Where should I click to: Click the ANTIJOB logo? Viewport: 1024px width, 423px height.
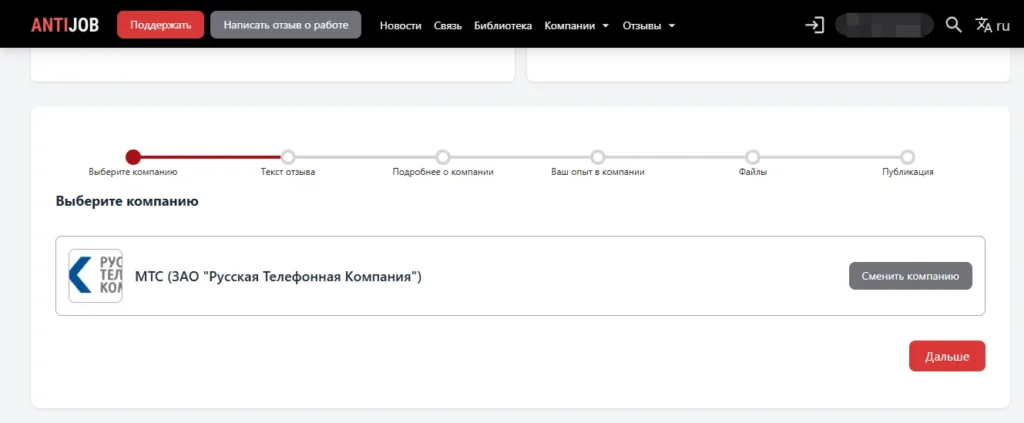coord(65,25)
